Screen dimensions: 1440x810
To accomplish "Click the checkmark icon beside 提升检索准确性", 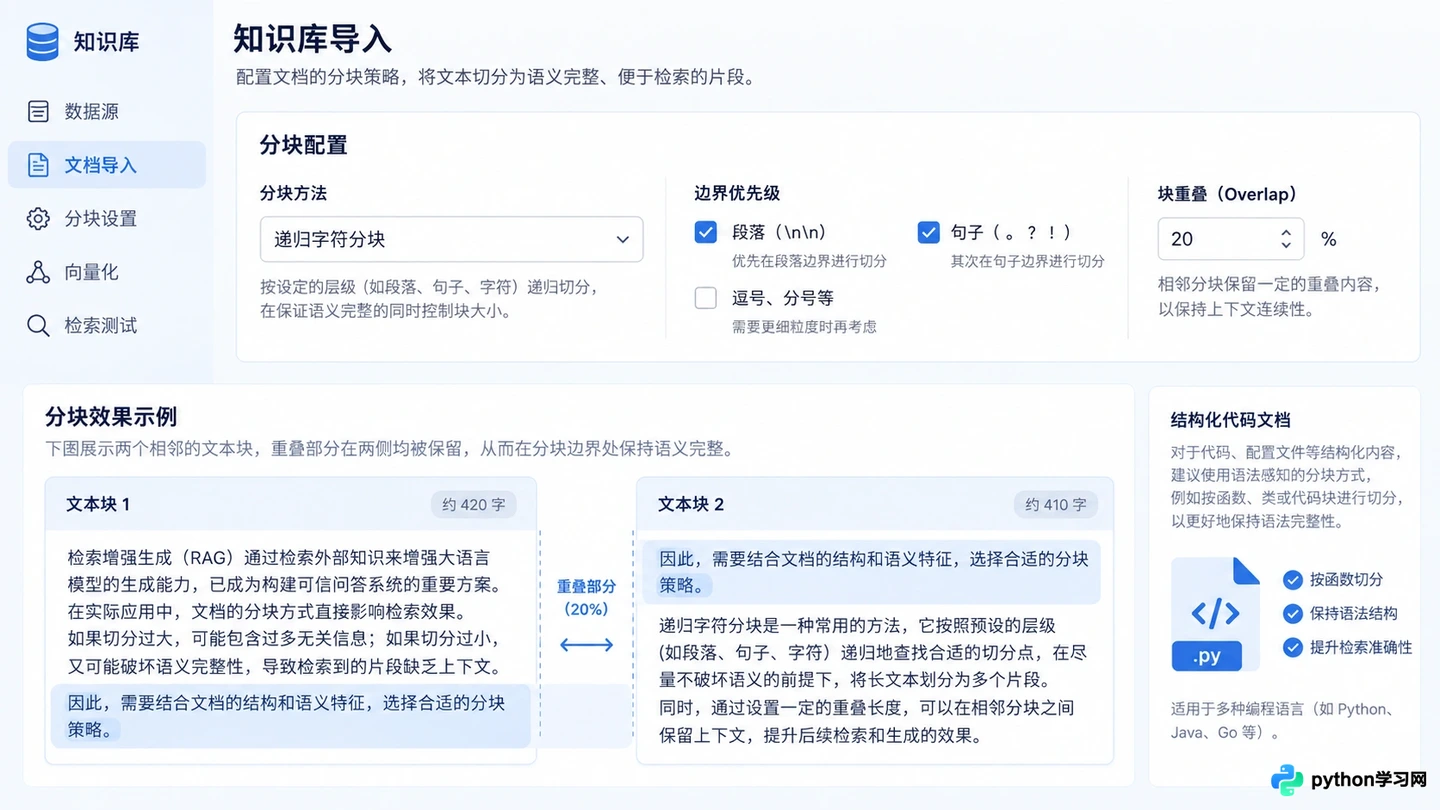I will tap(1293, 647).
